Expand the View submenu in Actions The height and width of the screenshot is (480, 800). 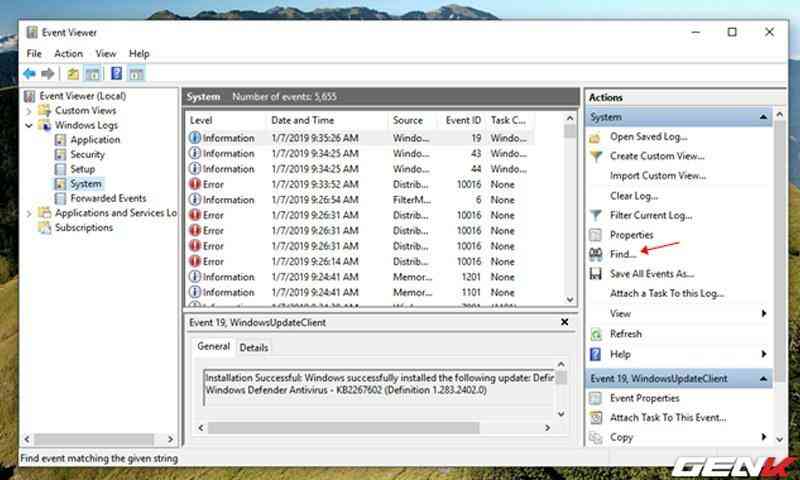[x=764, y=313]
